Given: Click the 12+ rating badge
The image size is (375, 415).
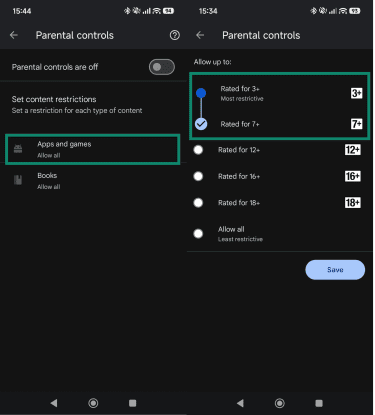Looking at the screenshot, I should pyautogui.click(x=353, y=150).
